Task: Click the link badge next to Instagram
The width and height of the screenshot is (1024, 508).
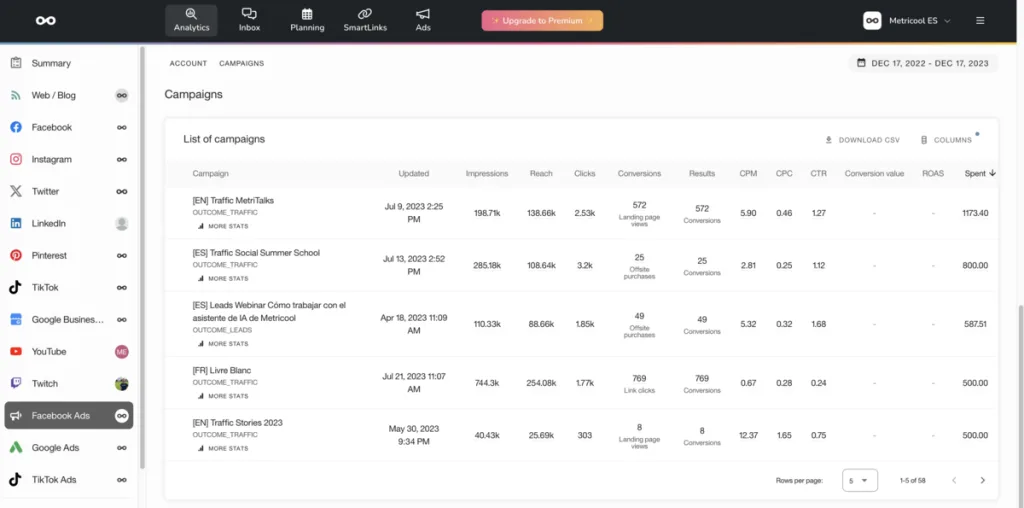Action: click(x=121, y=159)
